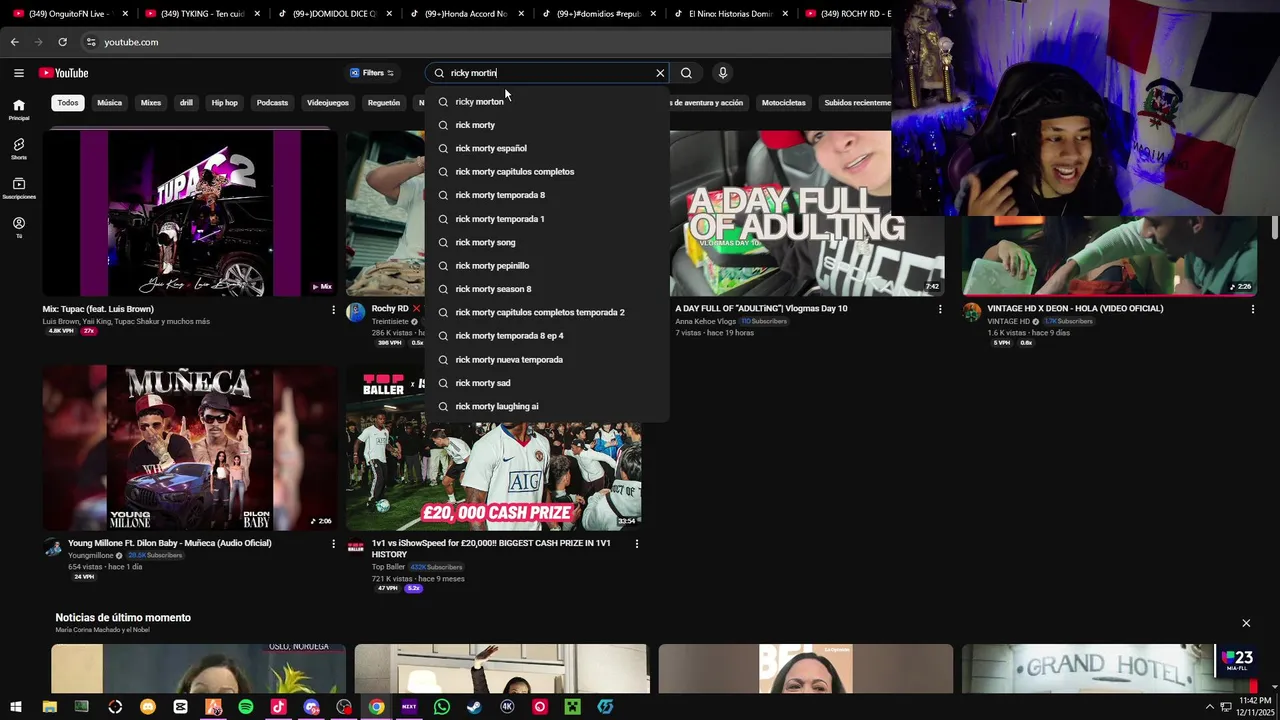
Task: Select the Mixes filter chip
Action: click(x=151, y=102)
